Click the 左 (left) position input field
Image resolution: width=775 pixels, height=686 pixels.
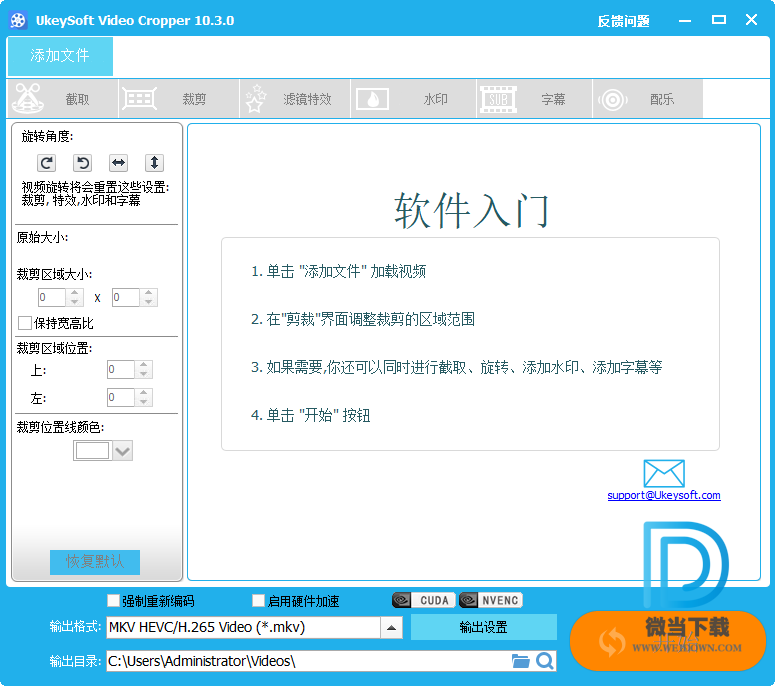coord(121,397)
